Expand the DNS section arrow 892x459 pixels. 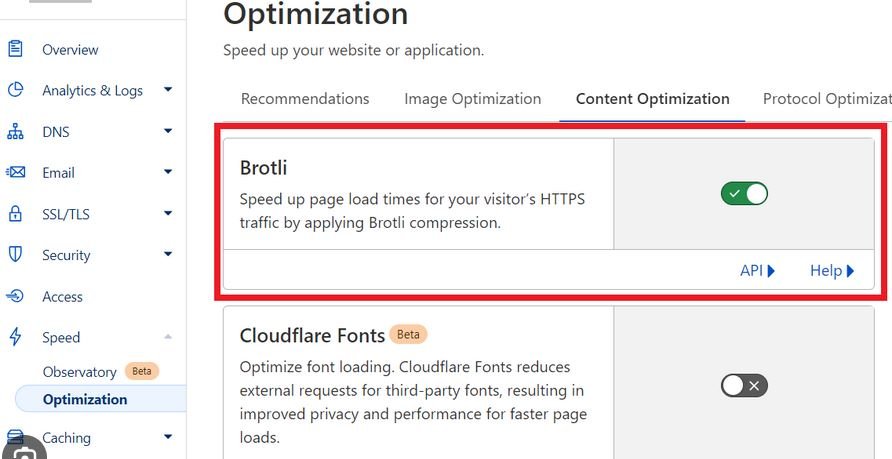(168, 131)
